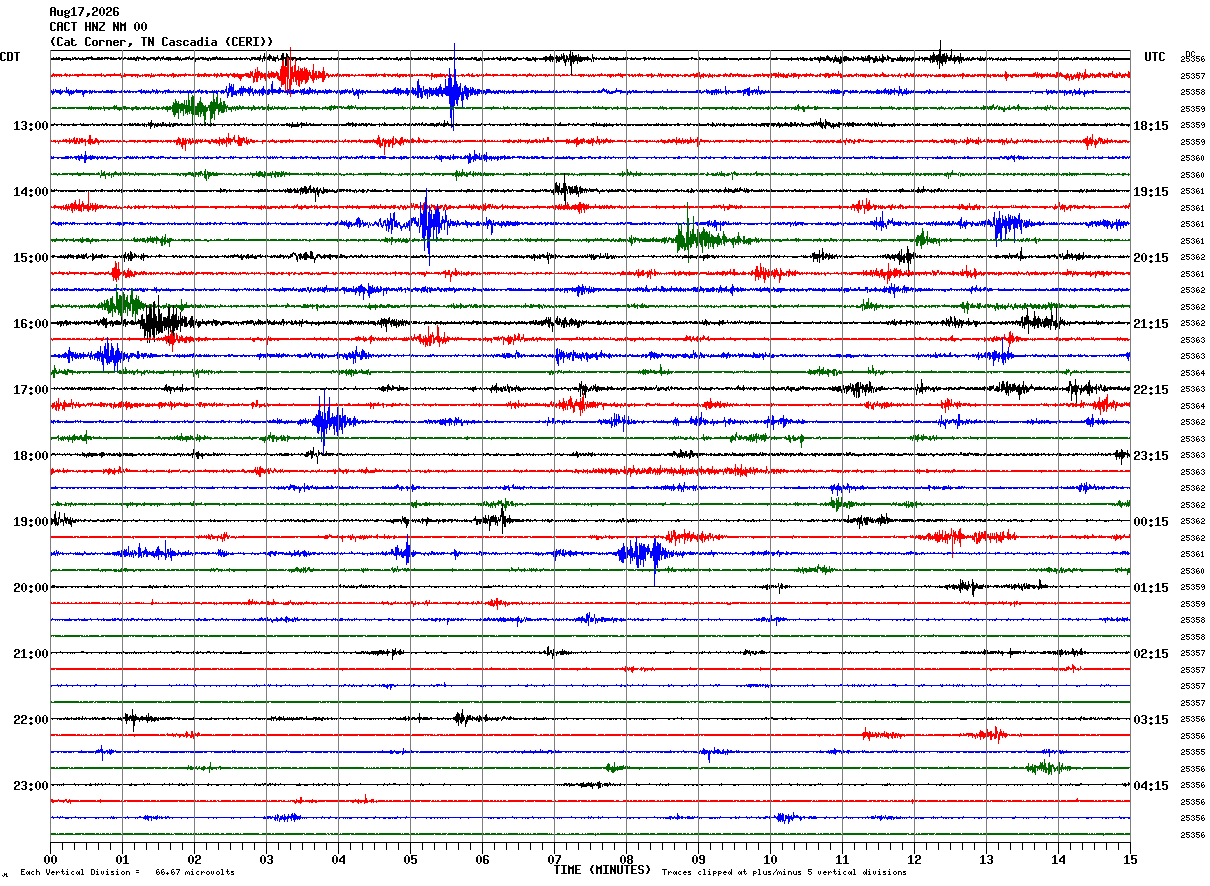Pick minute 09 on the time axis

click(698, 859)
